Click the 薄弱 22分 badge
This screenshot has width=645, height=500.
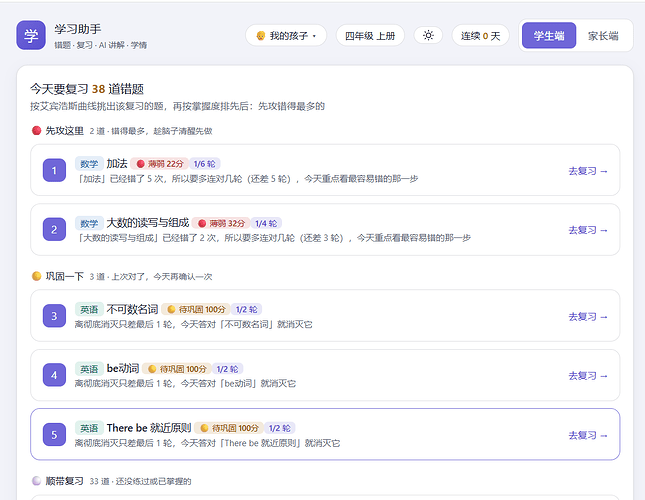(x=160, y=164)
